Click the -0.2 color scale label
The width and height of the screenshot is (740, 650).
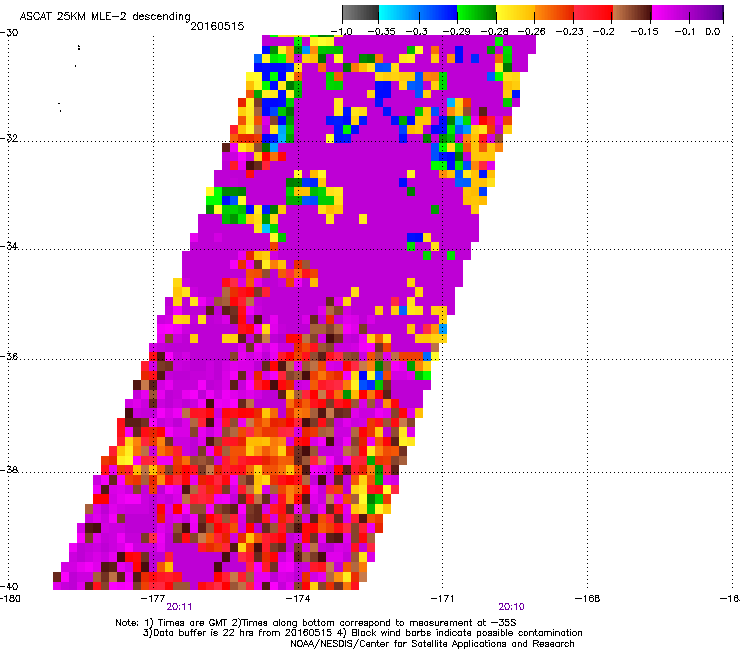pos(603,32)
